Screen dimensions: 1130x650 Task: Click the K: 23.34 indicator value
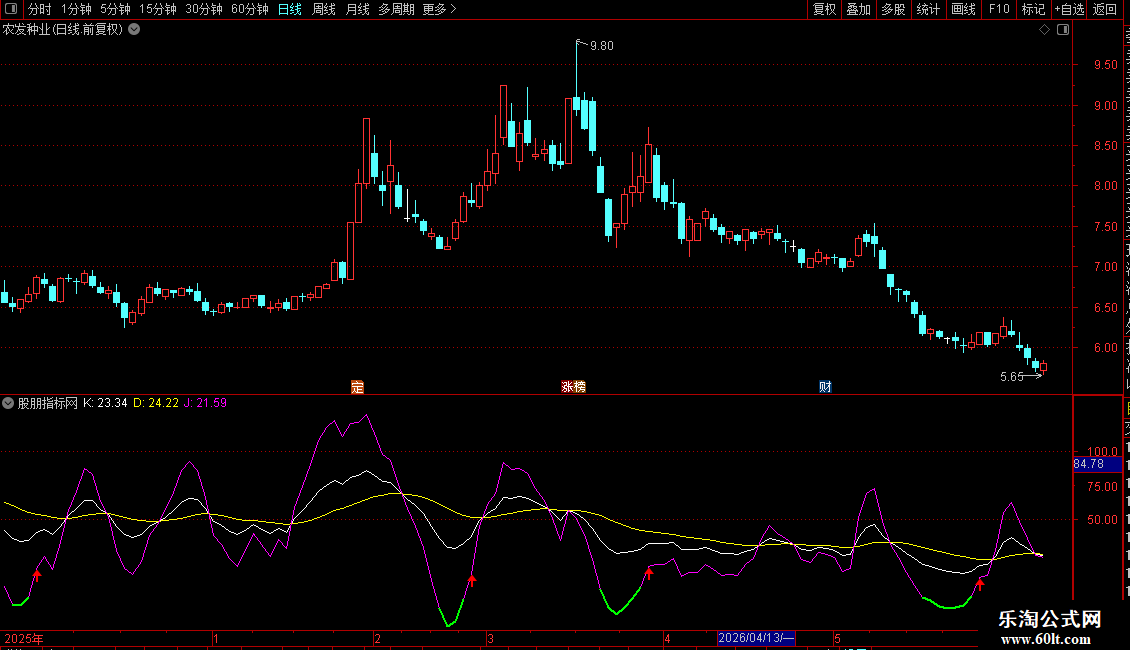tap(105, 404)
